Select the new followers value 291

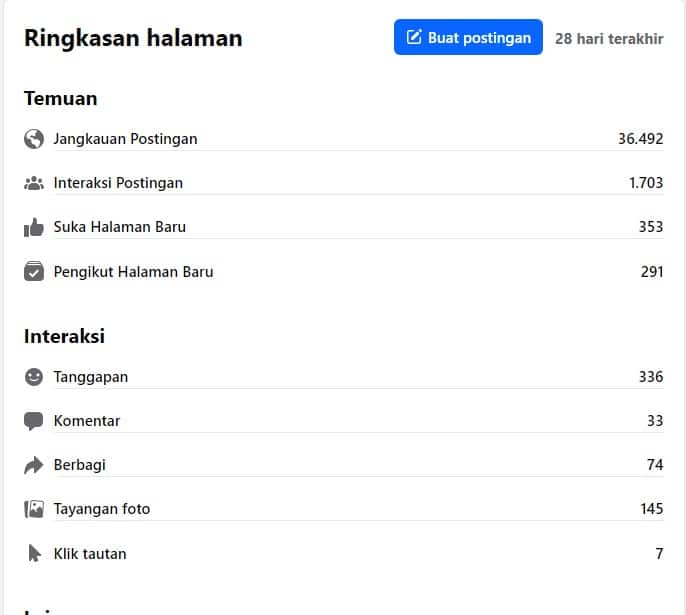tap(652, 272)
